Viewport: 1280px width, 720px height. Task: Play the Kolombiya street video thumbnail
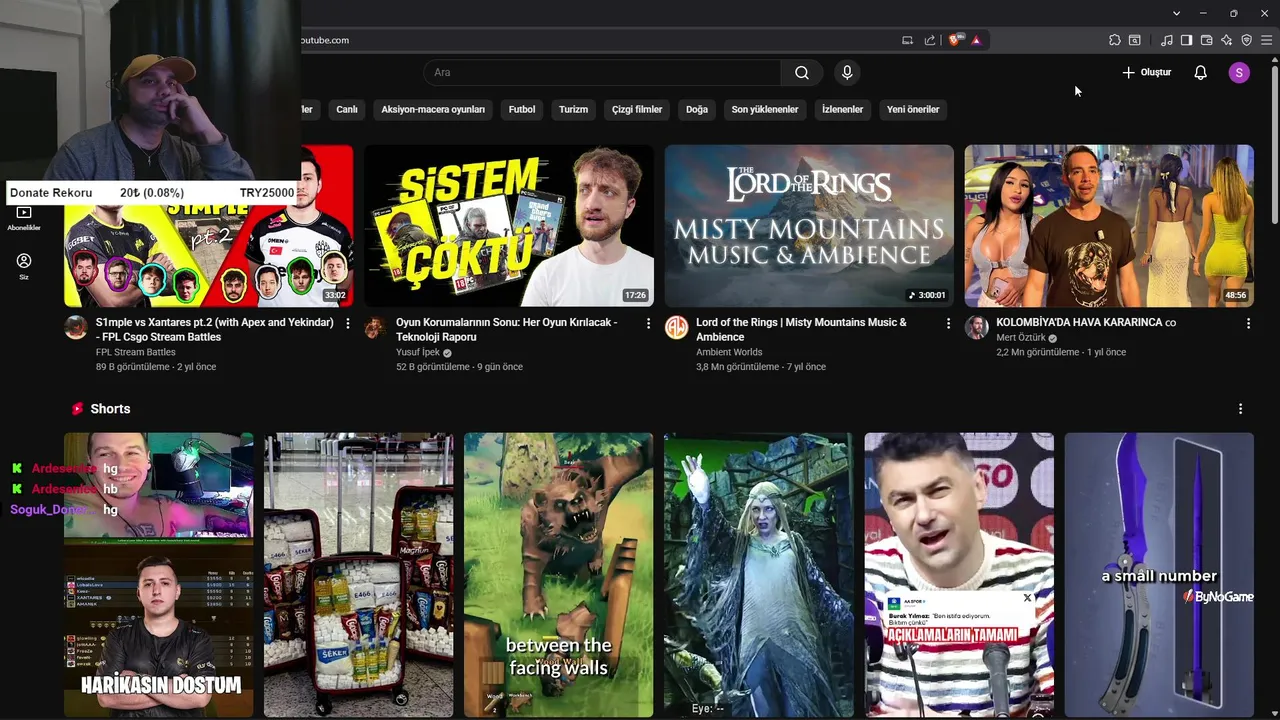point(1109,226)
